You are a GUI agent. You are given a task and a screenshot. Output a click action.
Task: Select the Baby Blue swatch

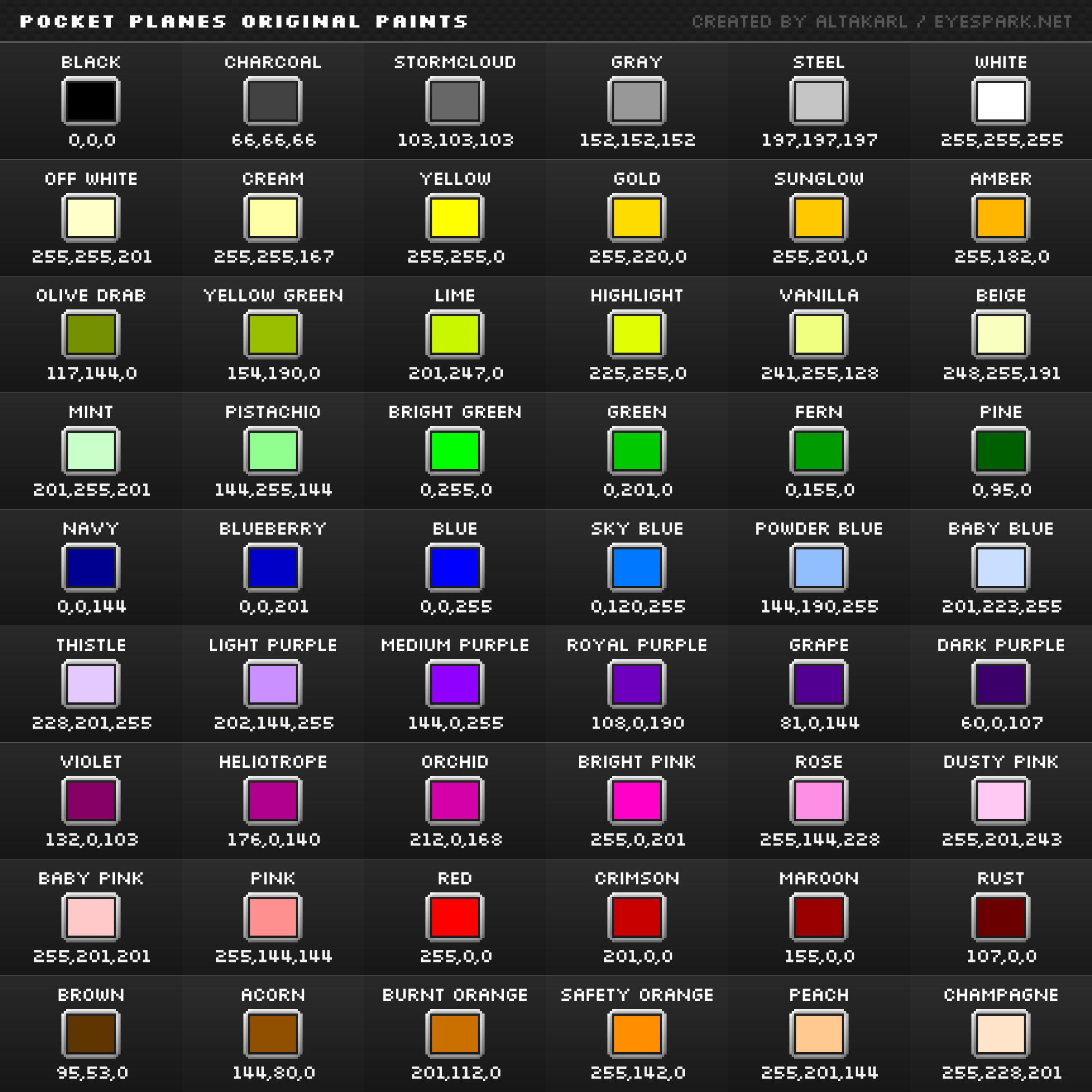(x=1001, y=569)
